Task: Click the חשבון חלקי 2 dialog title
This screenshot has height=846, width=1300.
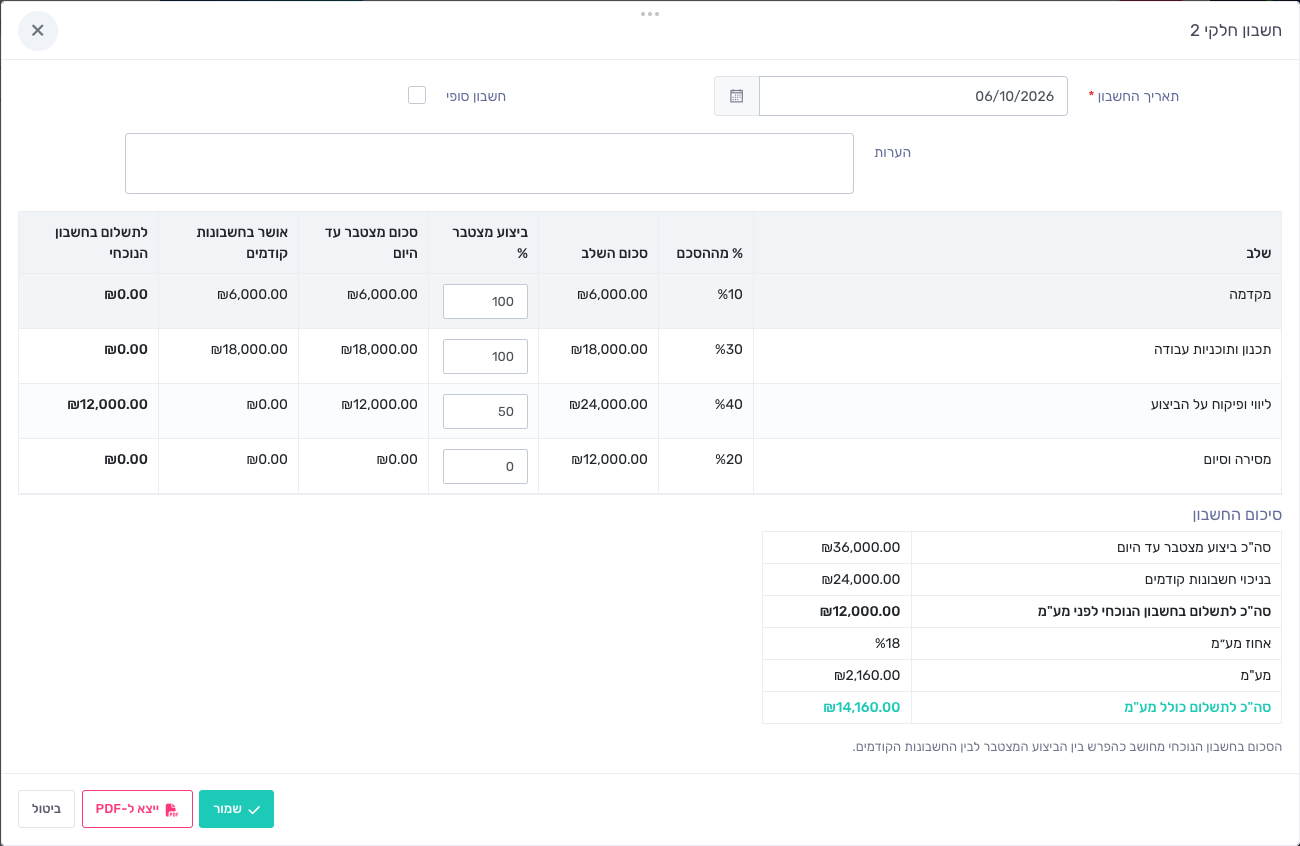Action: pyautogui.click(x=1236, y=30)
